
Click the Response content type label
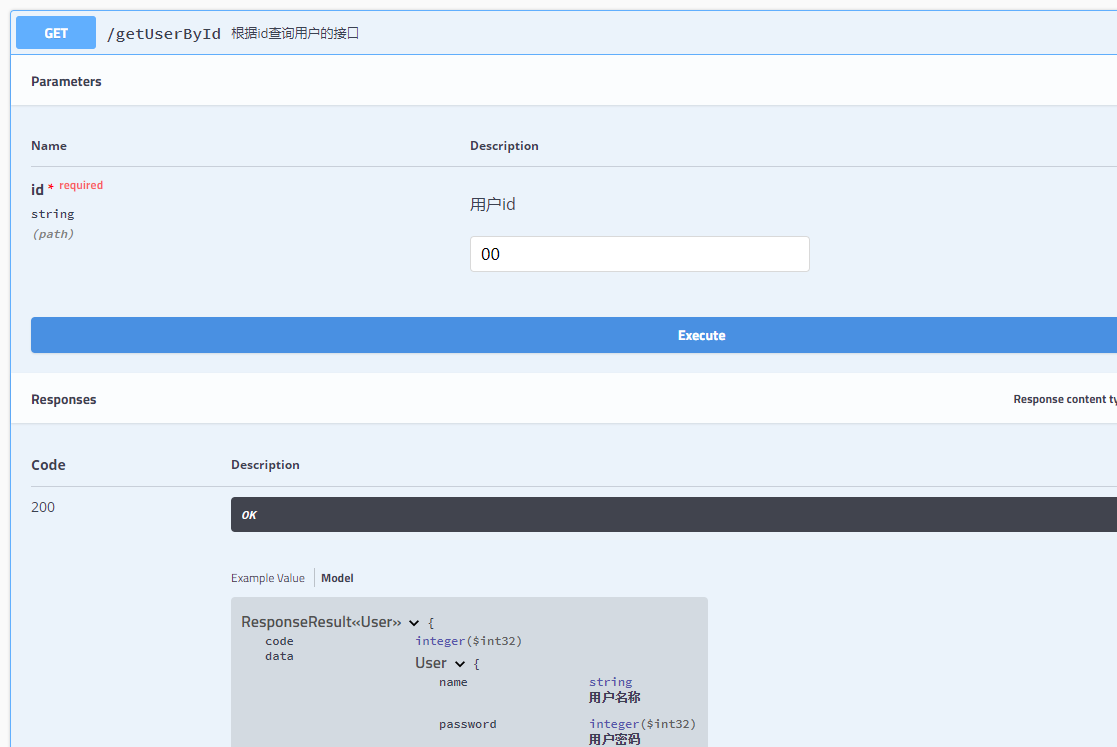1065,399
